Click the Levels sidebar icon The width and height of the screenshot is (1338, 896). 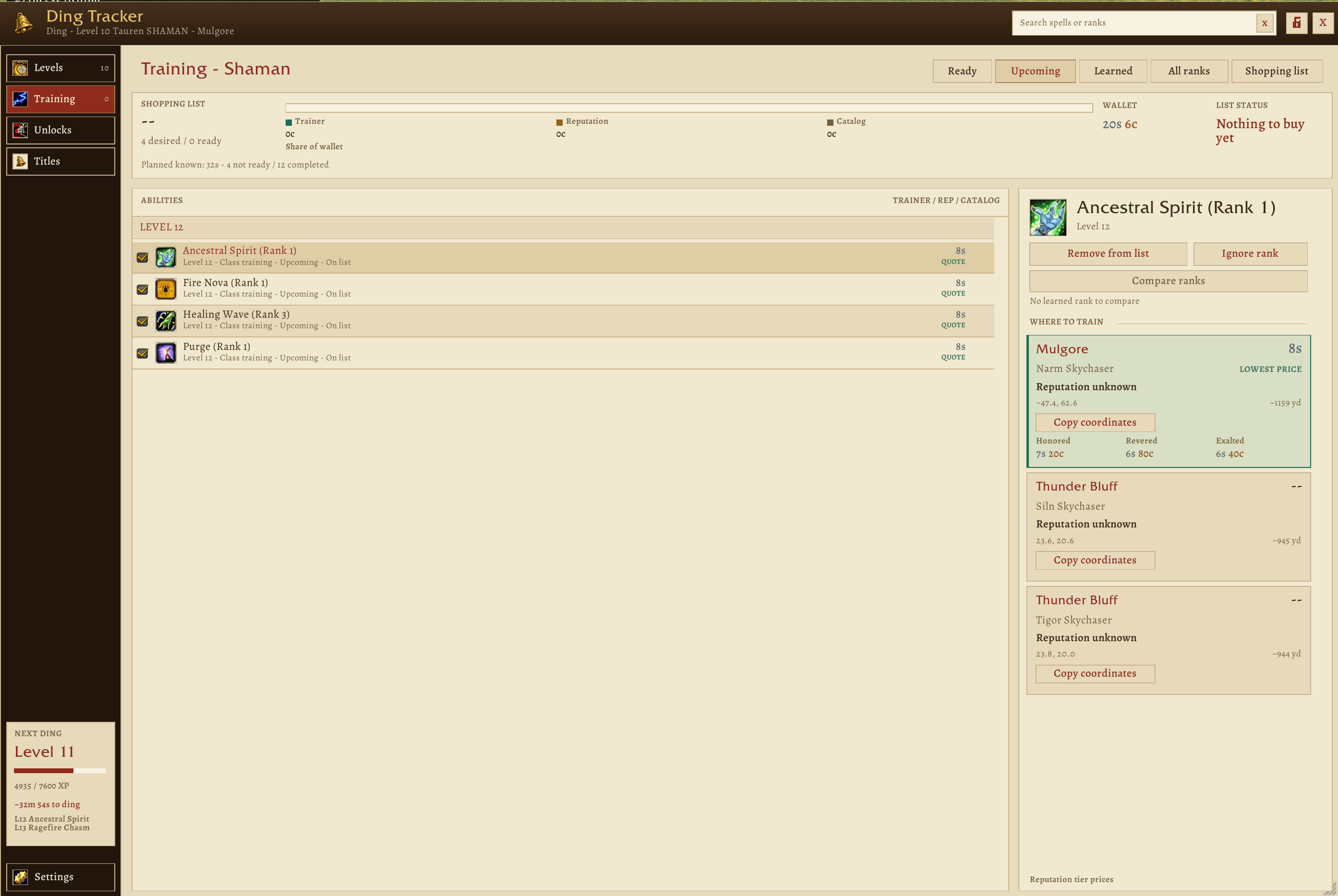click(21, 68)
